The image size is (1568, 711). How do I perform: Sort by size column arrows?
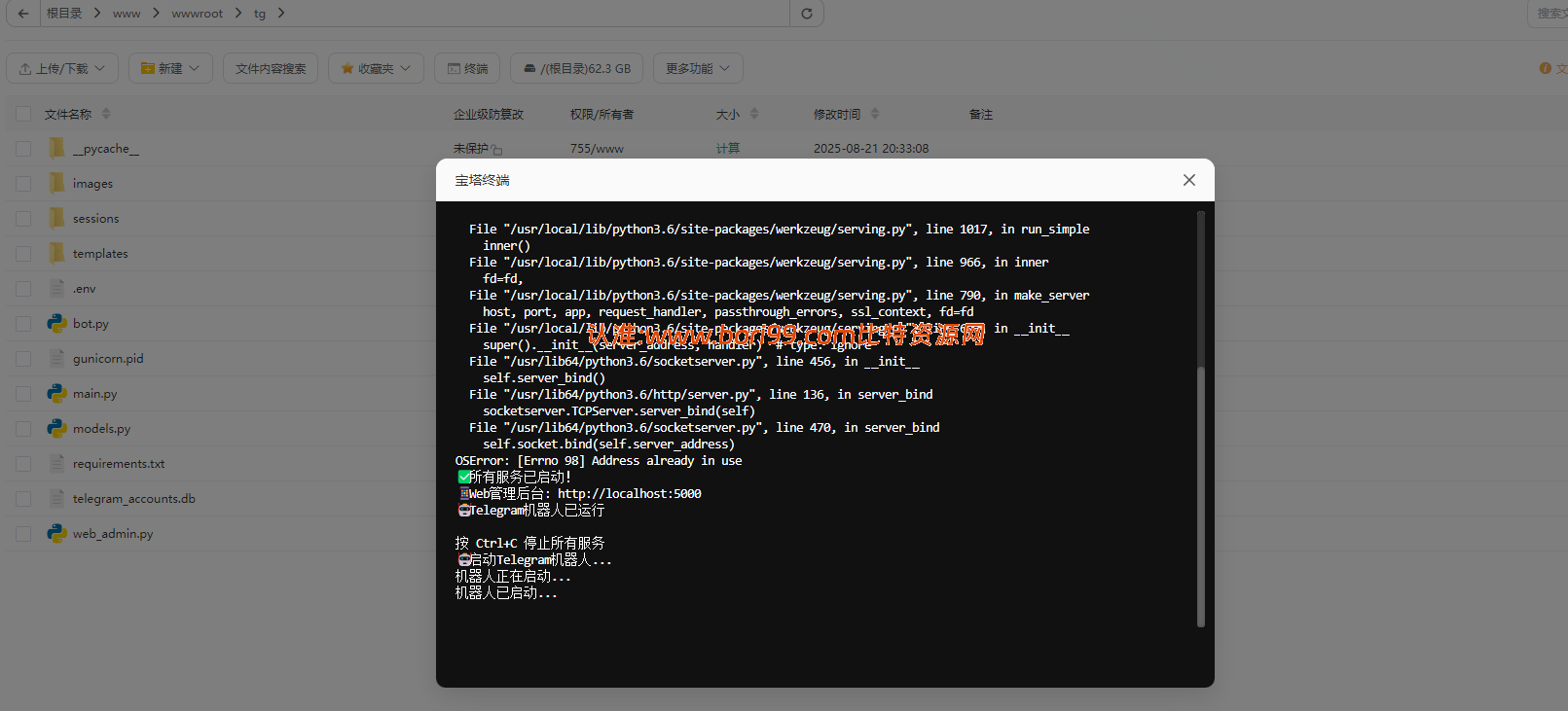(754, 114)
